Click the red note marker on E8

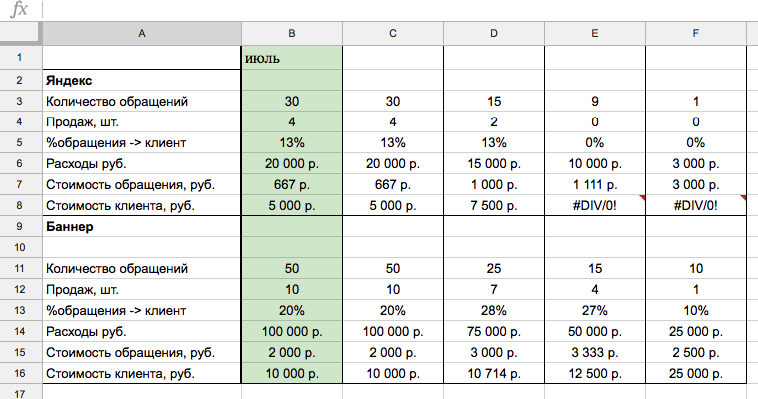(642, 197)
